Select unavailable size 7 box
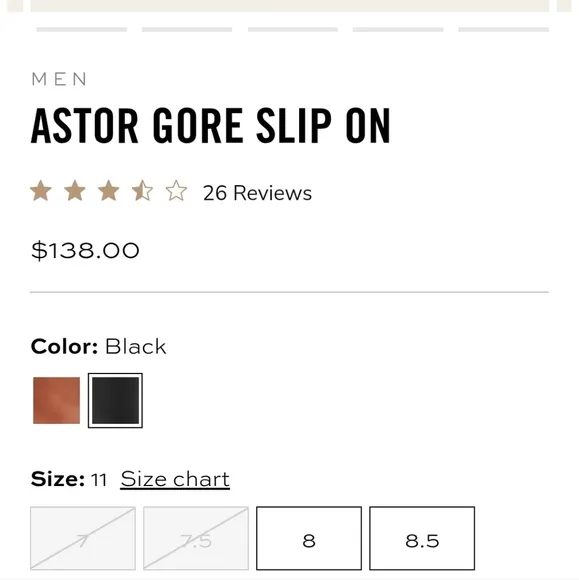This screenshot has width=579, height=580. [x=83, y=538]
